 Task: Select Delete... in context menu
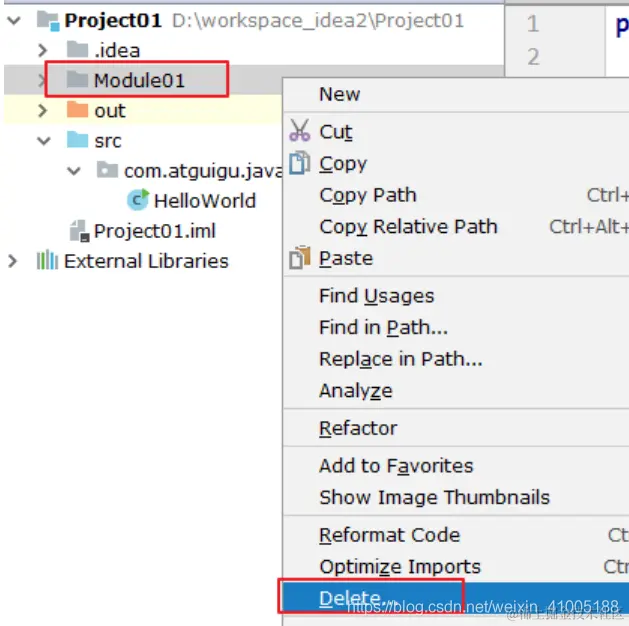coord(456,598)
